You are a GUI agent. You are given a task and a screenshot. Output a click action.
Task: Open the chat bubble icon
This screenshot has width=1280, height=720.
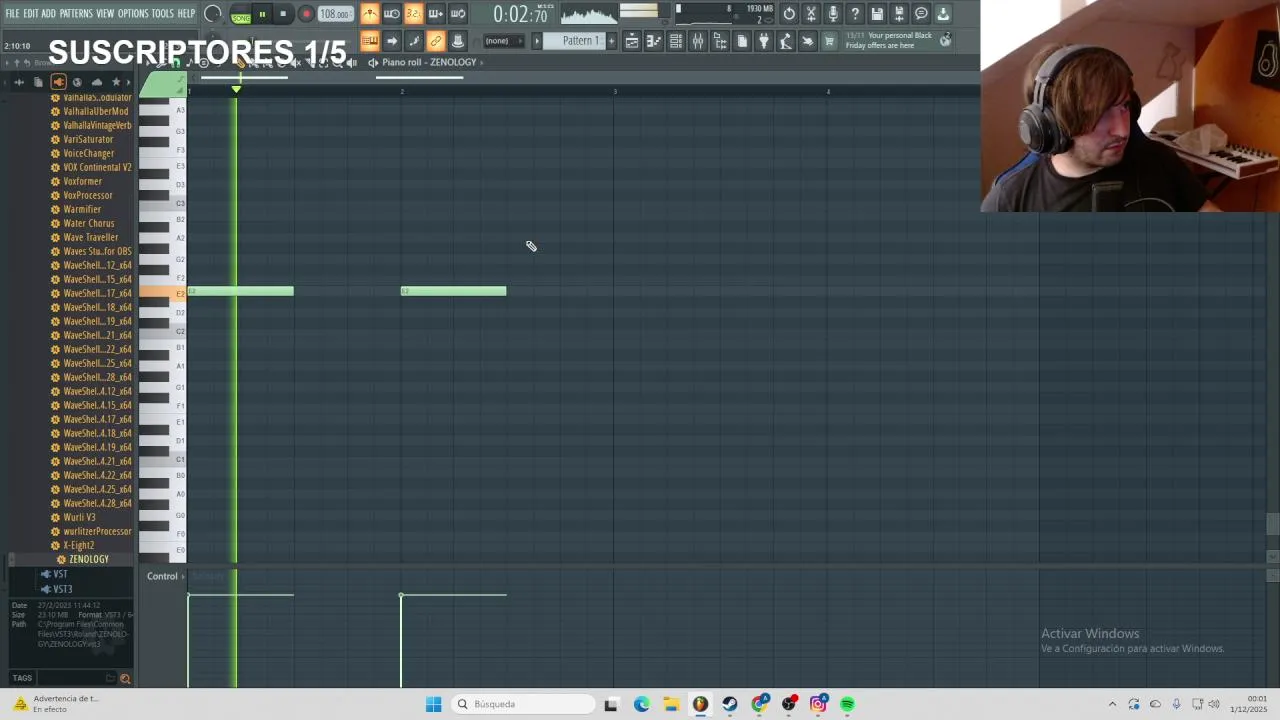coord(921,14)
